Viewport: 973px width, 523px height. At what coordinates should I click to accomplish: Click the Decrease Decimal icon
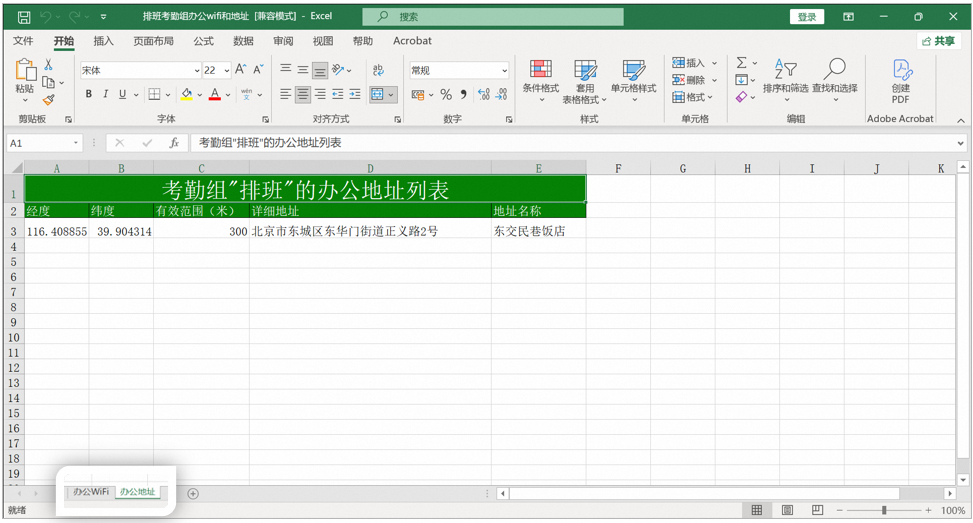coord(501,94)
